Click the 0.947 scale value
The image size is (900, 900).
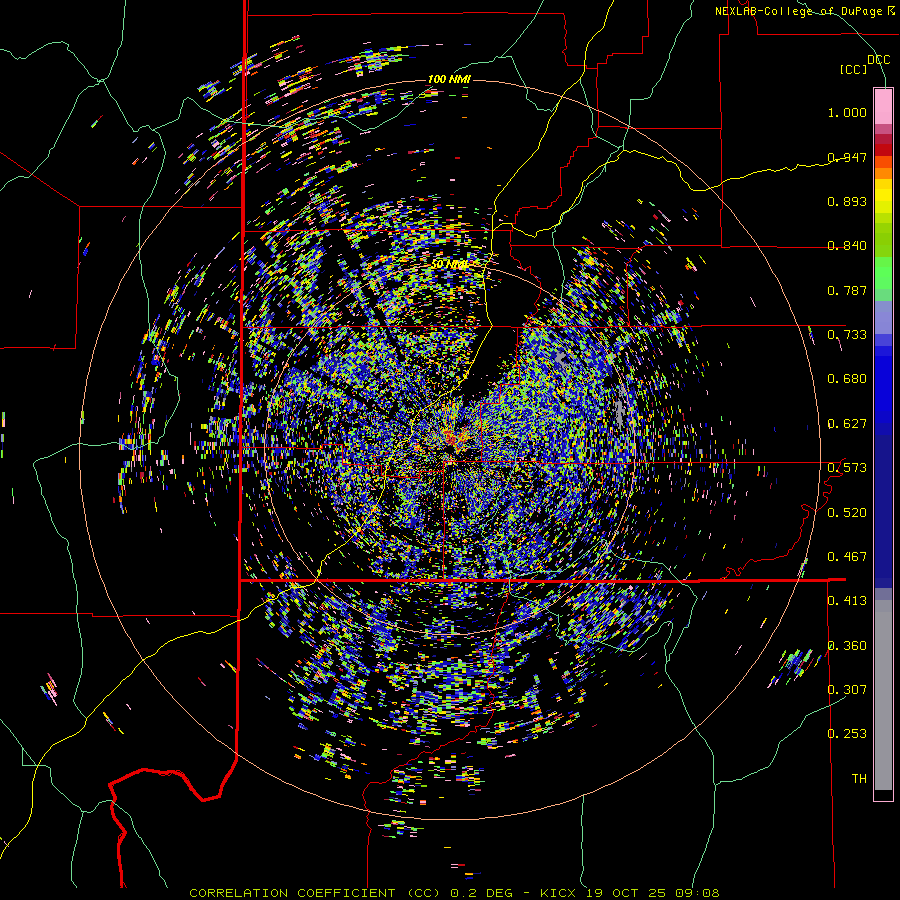point(847,157)
